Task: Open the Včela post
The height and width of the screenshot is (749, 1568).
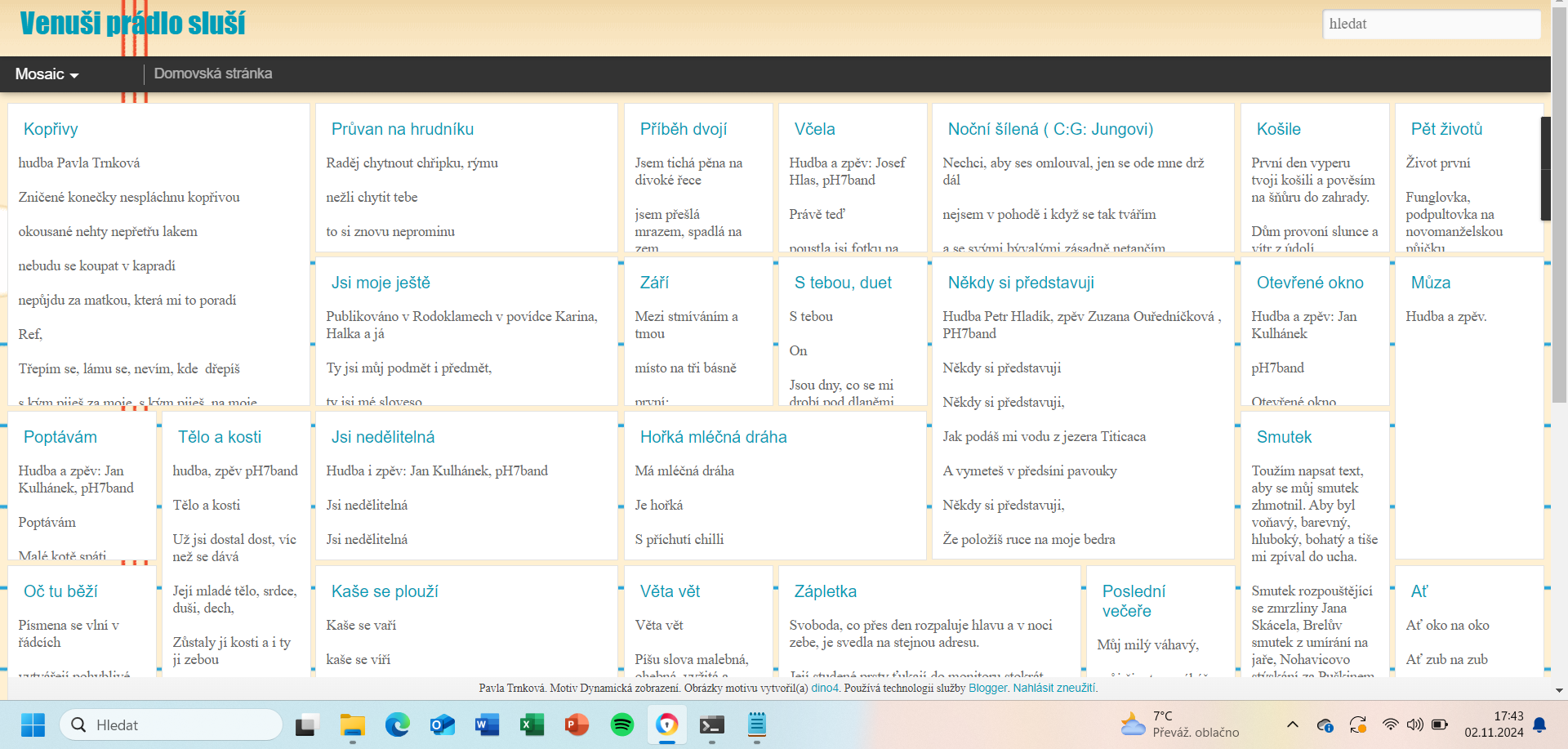Action: pos(815,129)
